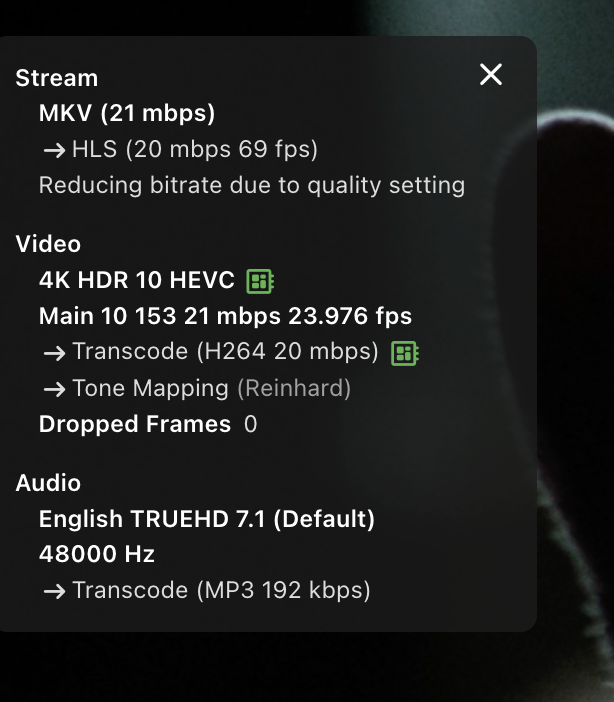Click the Transcode (H264 20 mbps) text
Image resolution: width=614 pixels, height=702 pixels.
point(226,352)
